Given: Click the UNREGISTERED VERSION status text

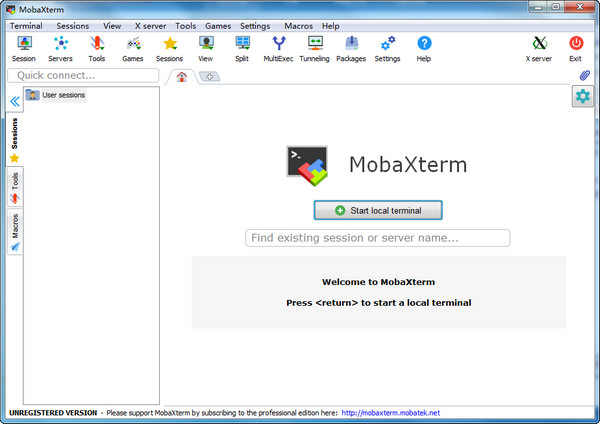Looking at the screenshot, I should (53, 413).
